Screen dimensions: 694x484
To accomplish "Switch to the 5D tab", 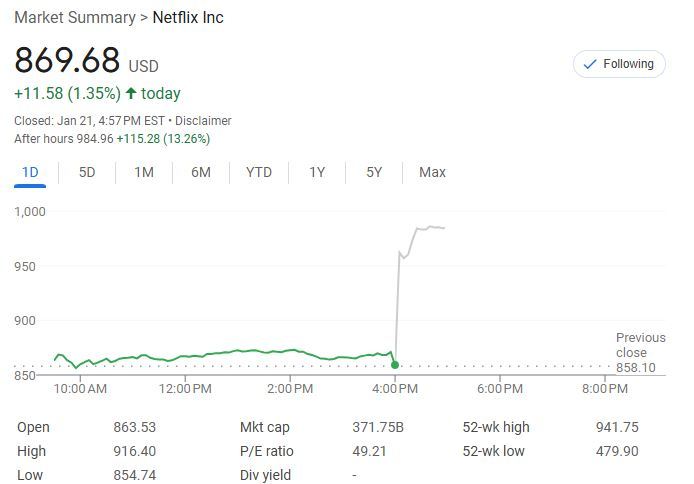I will [87, 172].
